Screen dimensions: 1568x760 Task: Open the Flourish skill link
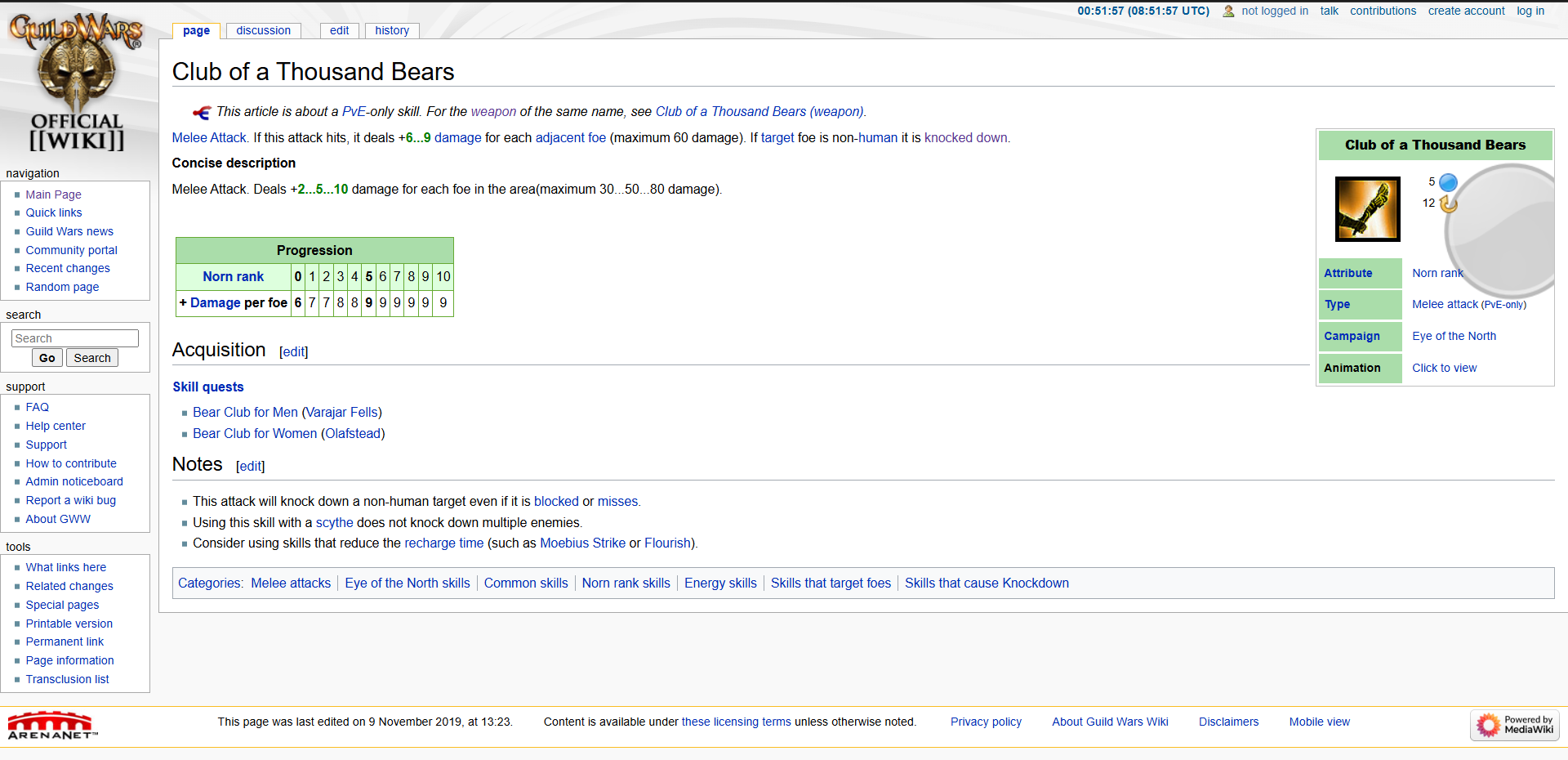(x=667, y=543)
